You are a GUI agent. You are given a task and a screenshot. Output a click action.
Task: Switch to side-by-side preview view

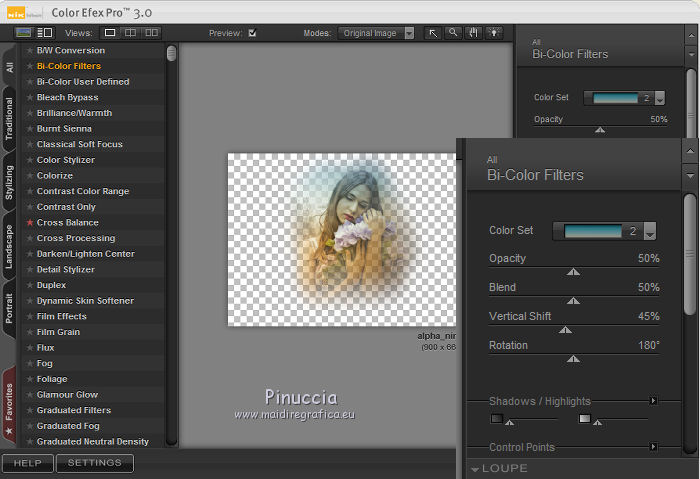[151, 33]
